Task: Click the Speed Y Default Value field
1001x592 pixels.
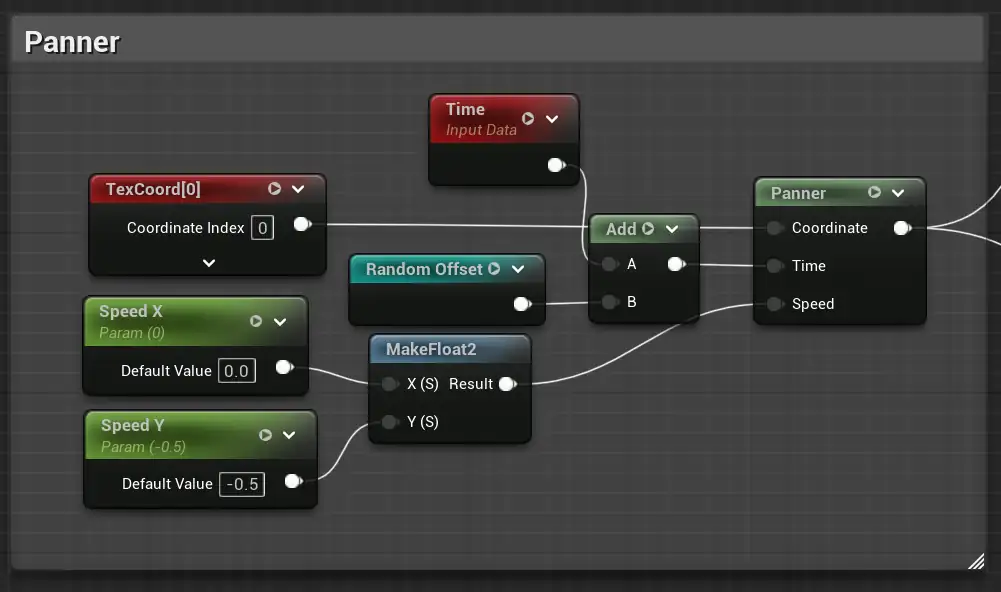Action: (242, 484)
